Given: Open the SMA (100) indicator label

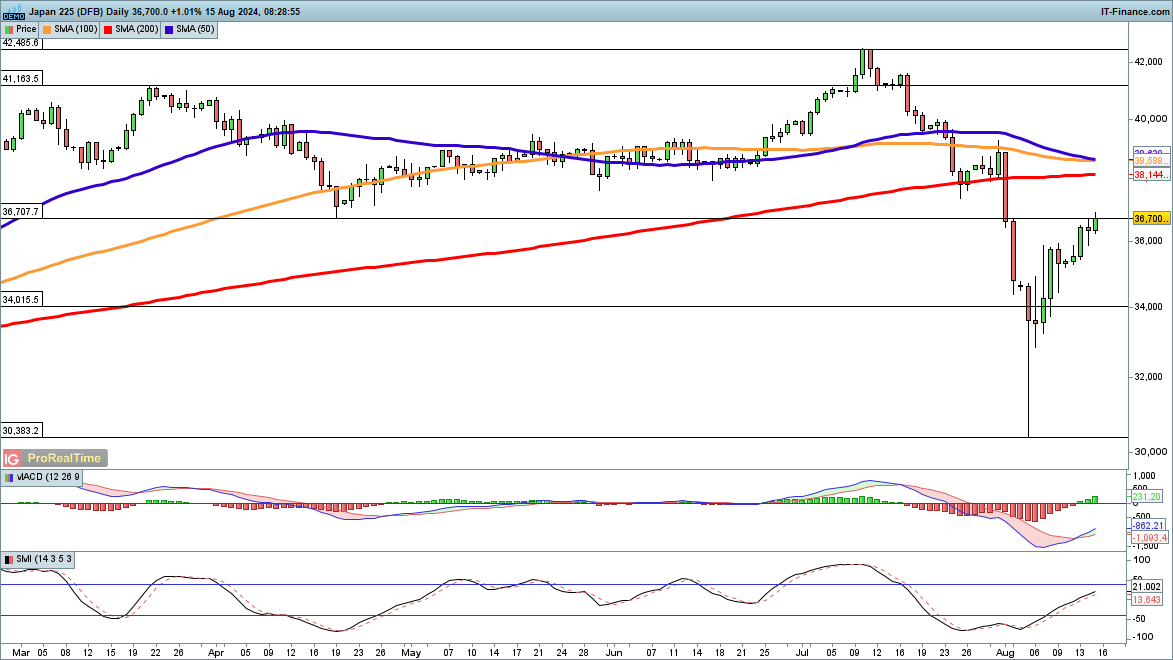Looking at the screenshot, I should 76,30.
